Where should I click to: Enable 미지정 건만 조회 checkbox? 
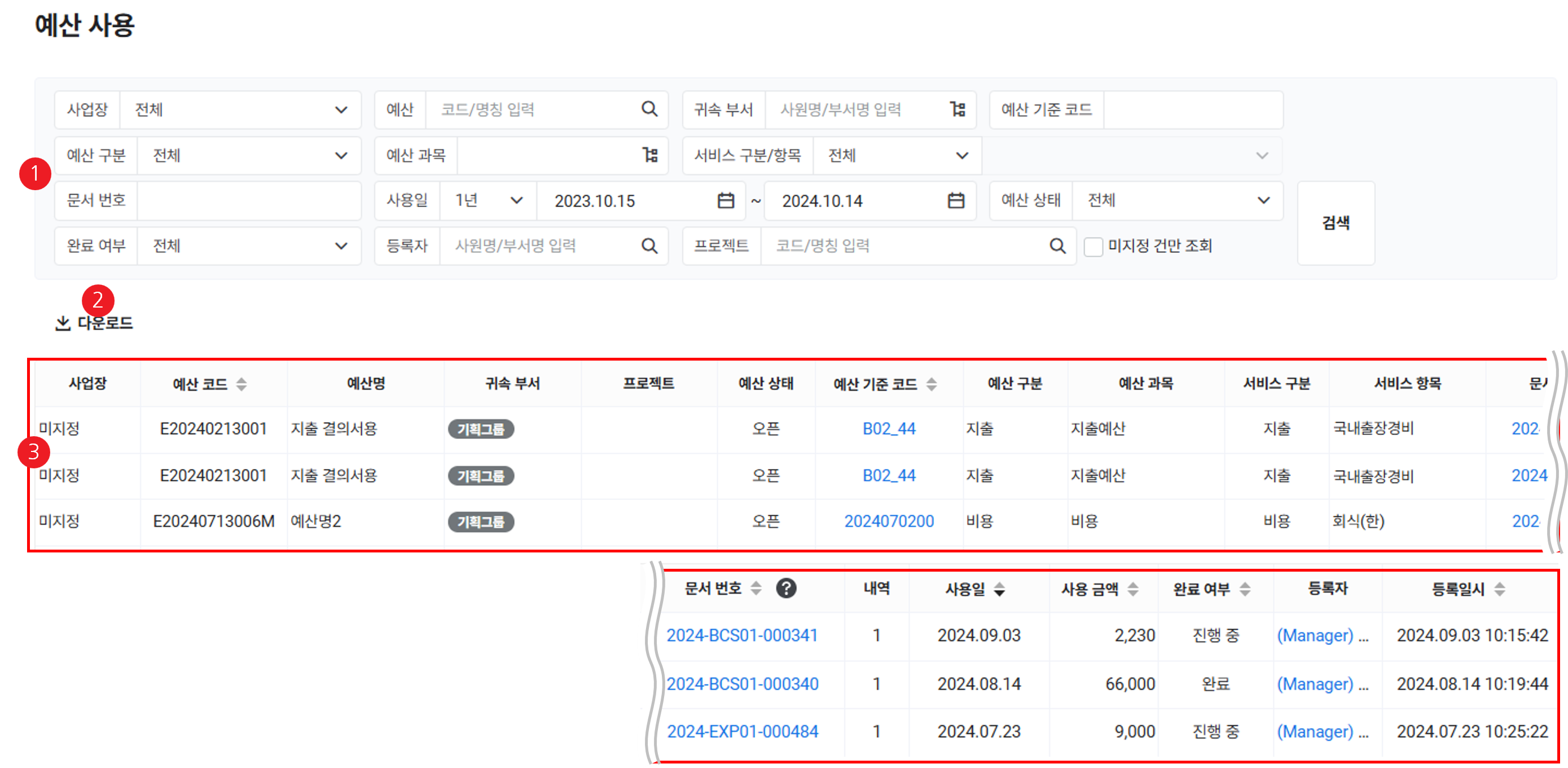pyautogui.click(x=1093, y=247)
